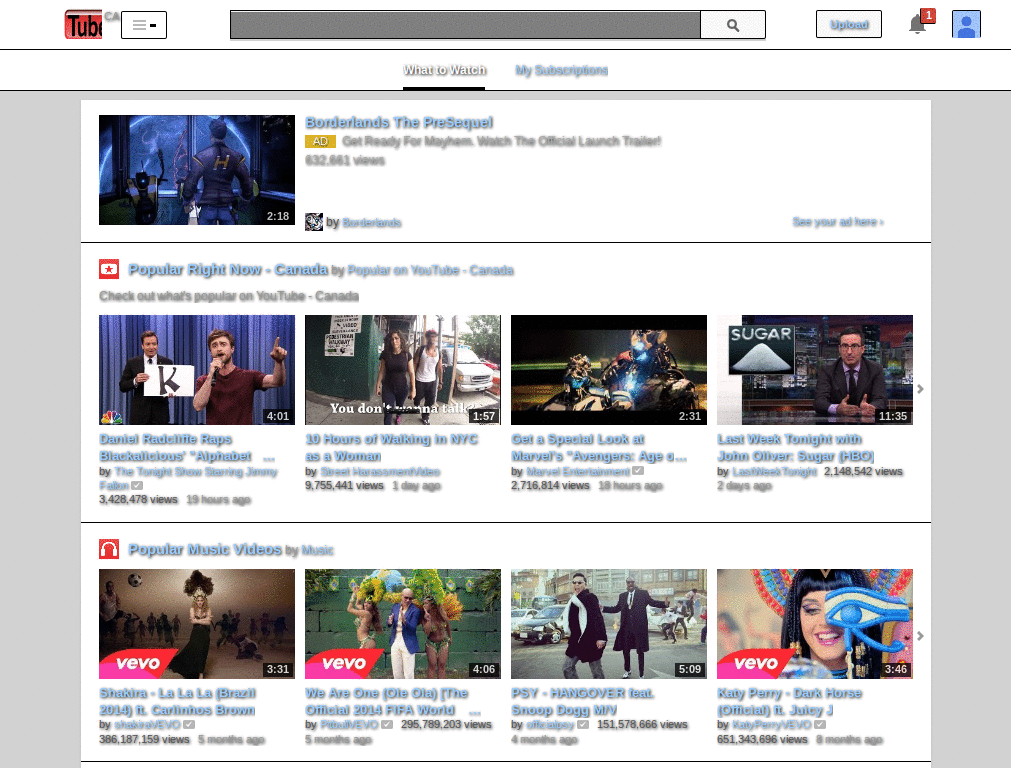Viewport: 1024px width, 768px height.
Task: Click the Borderlands channel avatar icon
Action: [x=313, y=222]
